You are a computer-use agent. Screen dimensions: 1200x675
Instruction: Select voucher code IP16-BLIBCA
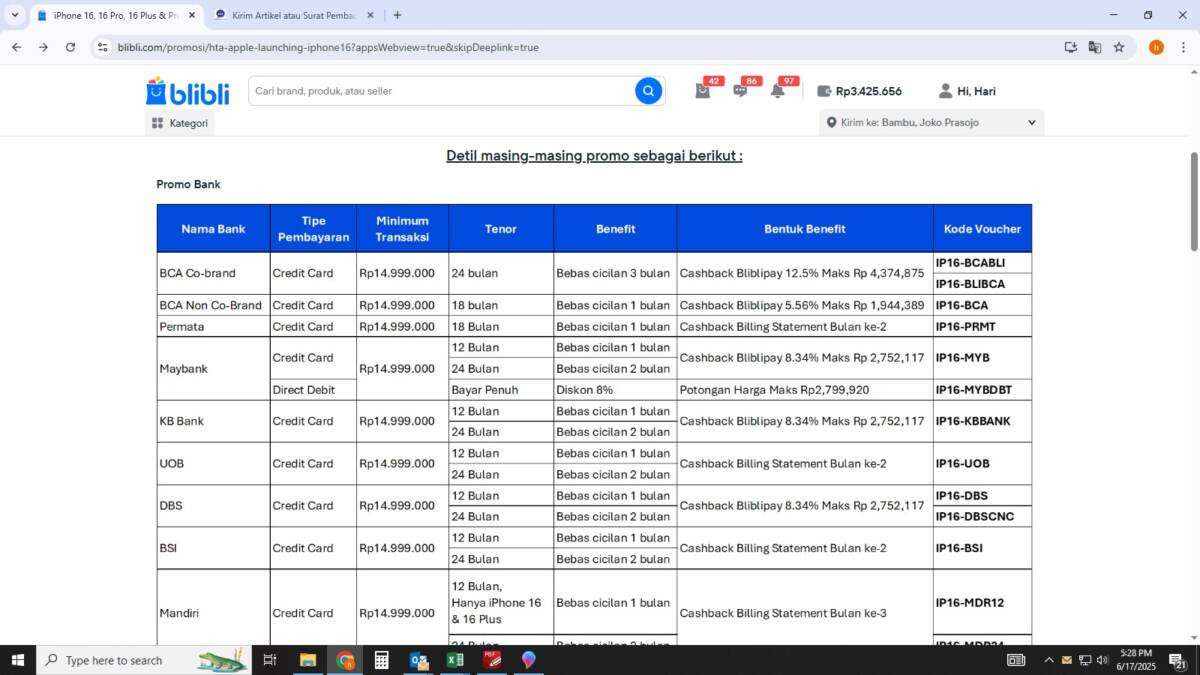coord(970,284)
